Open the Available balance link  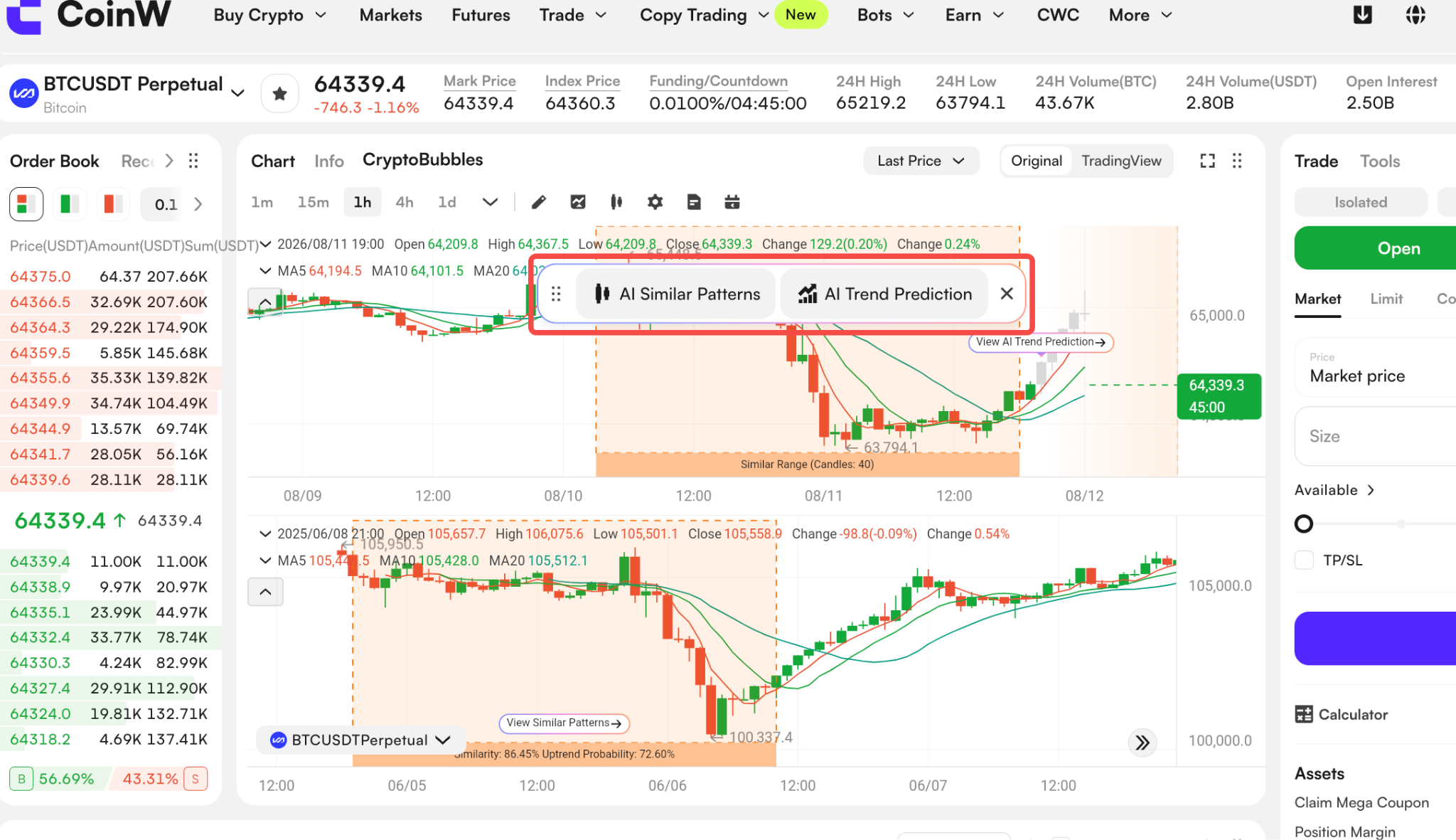click(1334, 490)
